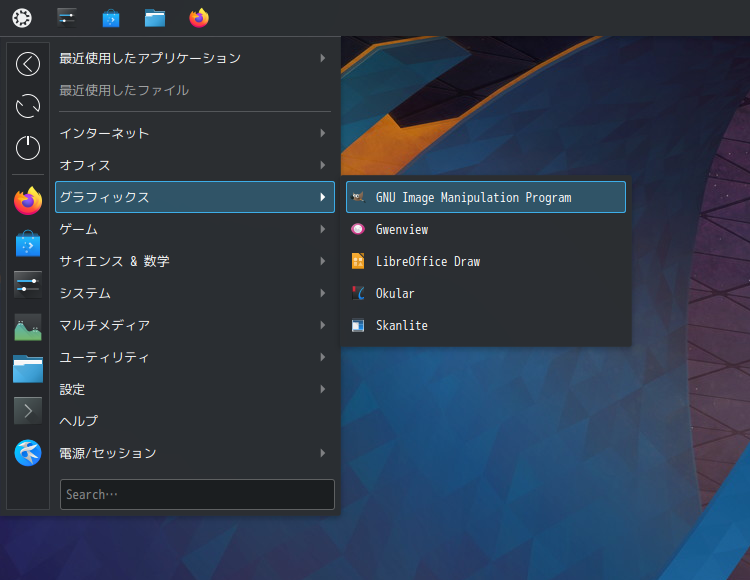Launch Gwenview image viewer
The image size is (750, 580).
(485, 229)
